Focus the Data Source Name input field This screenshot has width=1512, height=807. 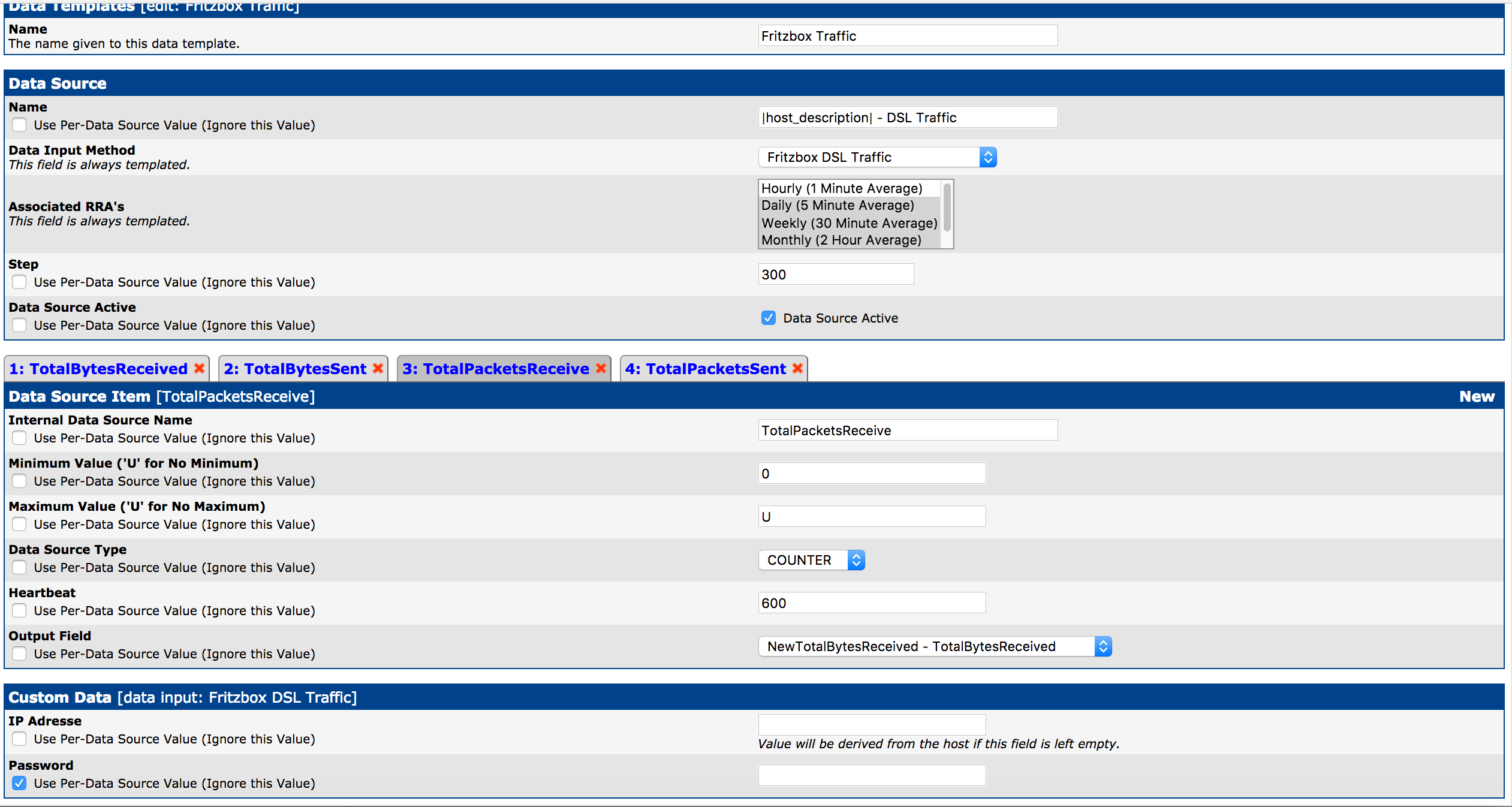908,117
